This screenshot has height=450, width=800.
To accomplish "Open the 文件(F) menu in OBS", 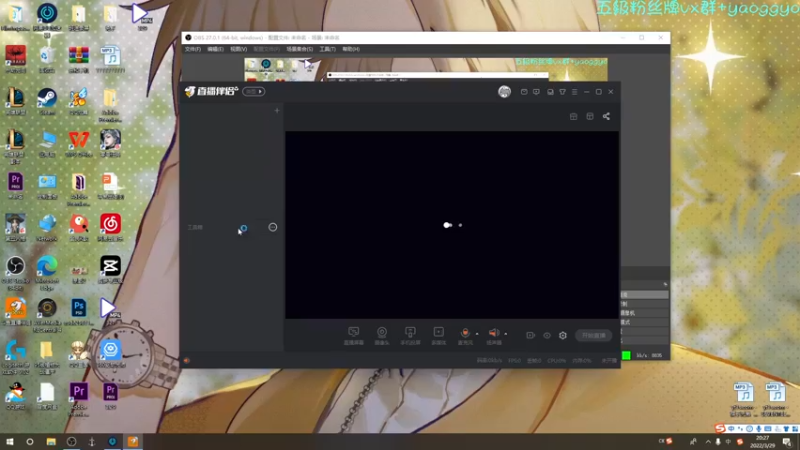I will (192, 49).
